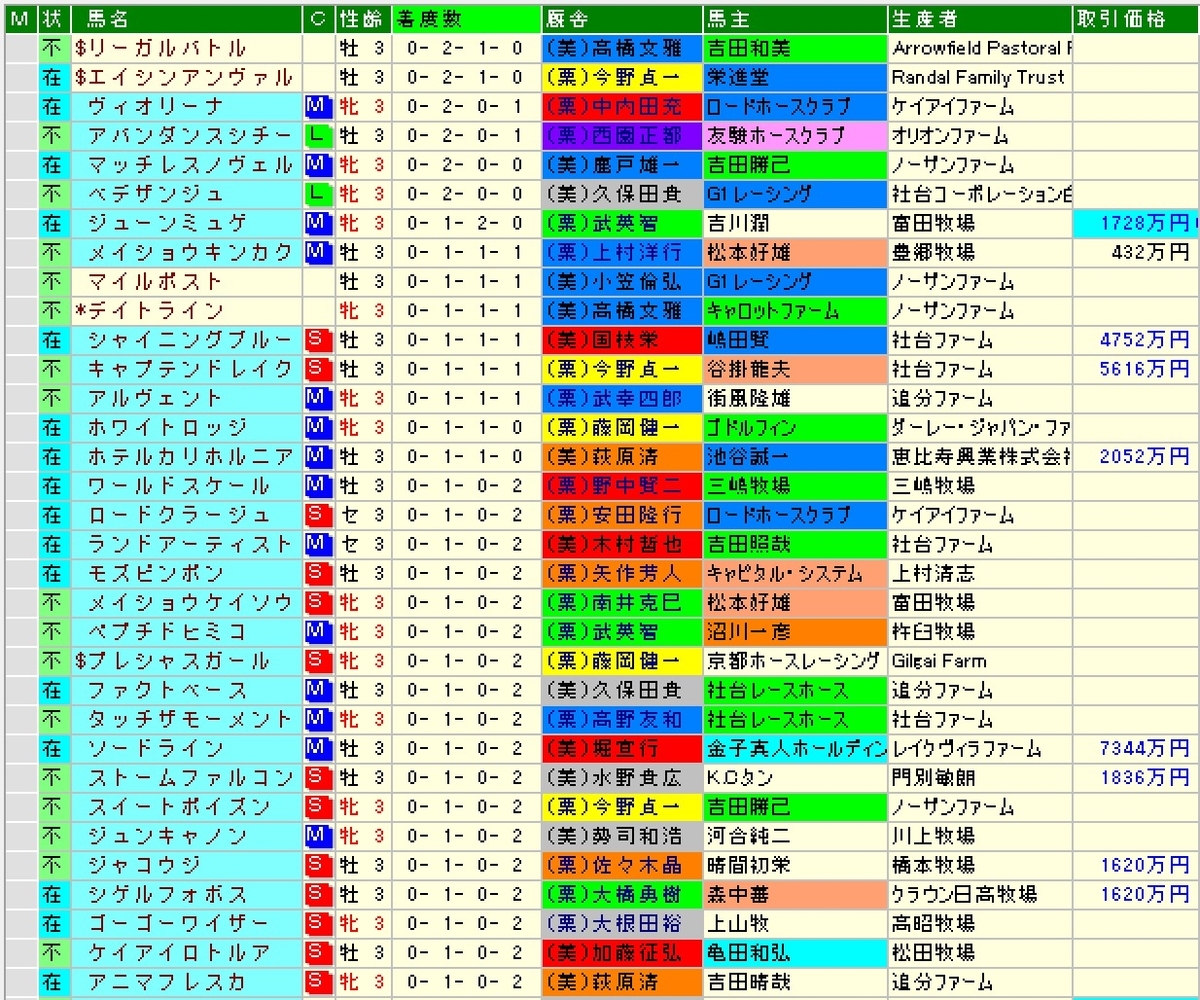Click the M badge in アルヴェント row
The image size is (1200, 1000).
click(x=317, y=398)
